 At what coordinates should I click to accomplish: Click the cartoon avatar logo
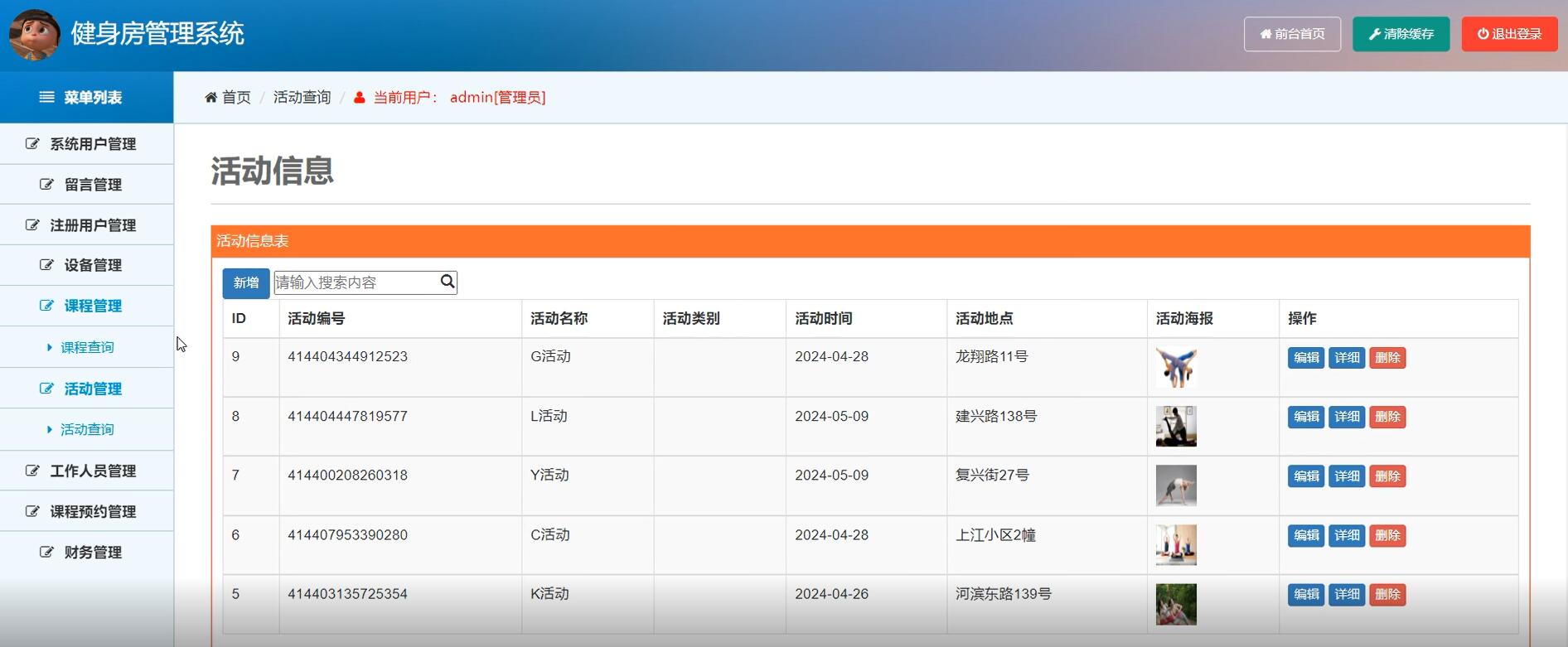click(x=35, y=35)
